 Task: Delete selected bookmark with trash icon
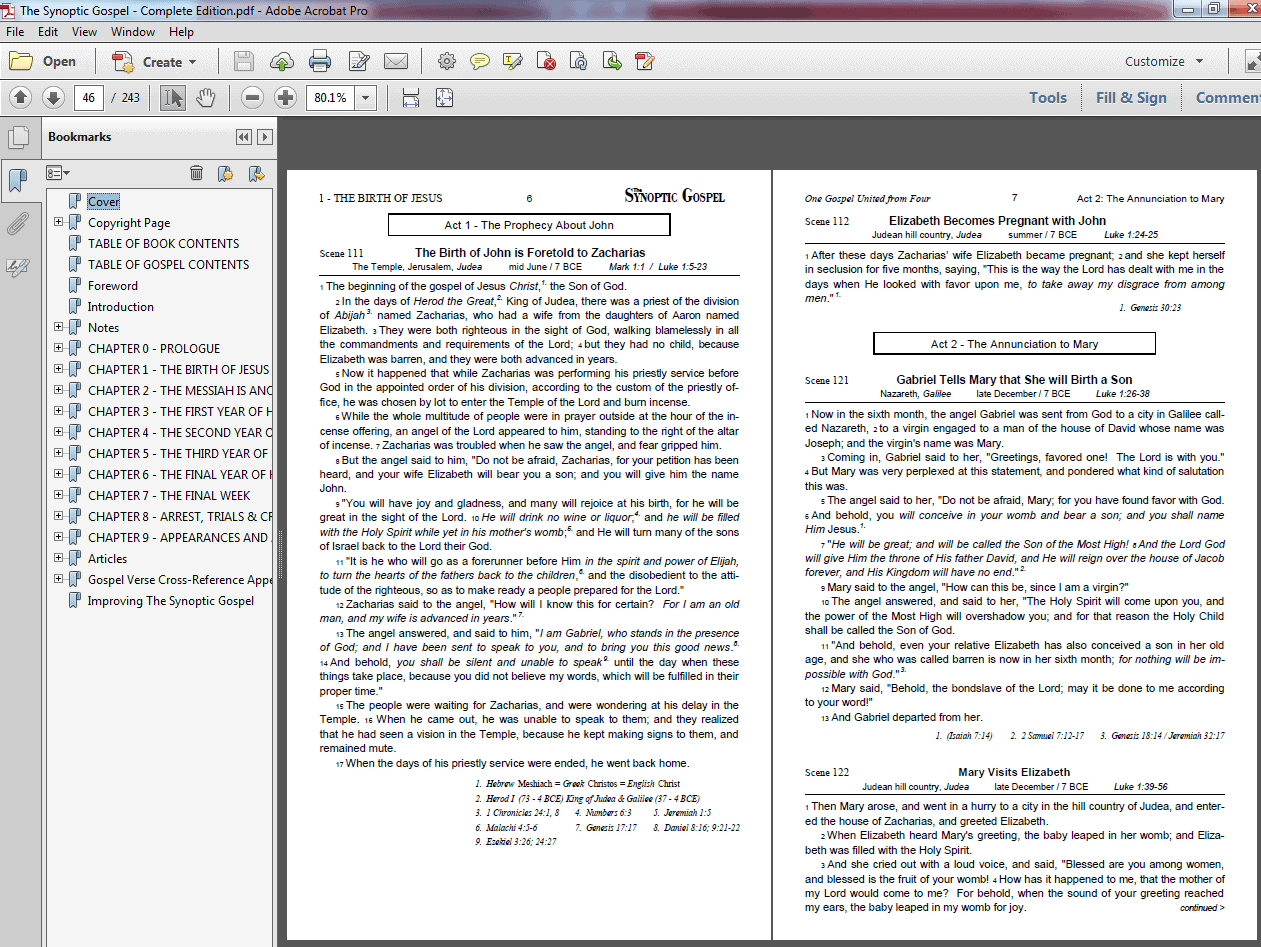tap(197, 173)
